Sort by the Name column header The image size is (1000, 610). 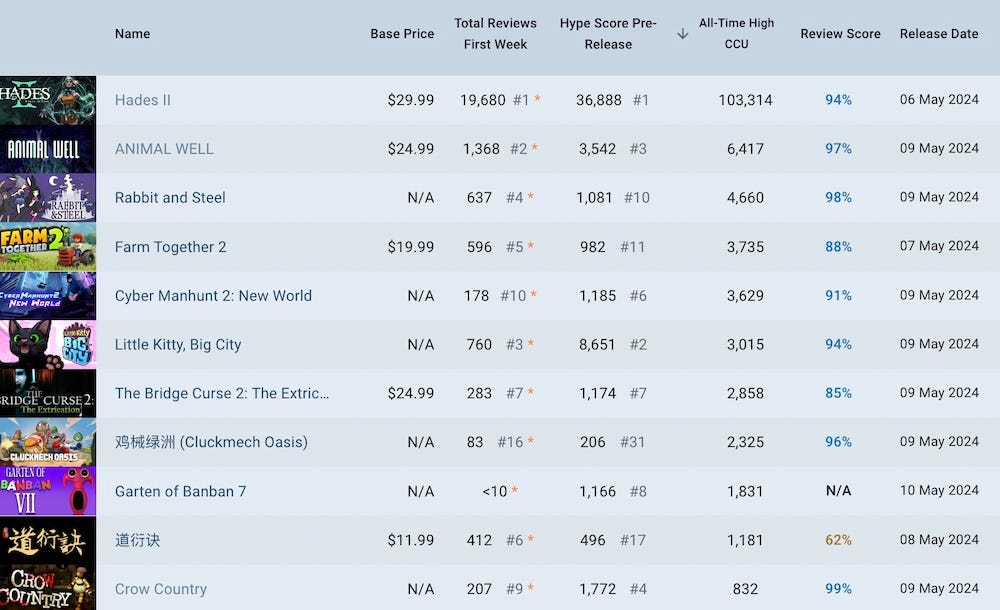click(132, 34)
